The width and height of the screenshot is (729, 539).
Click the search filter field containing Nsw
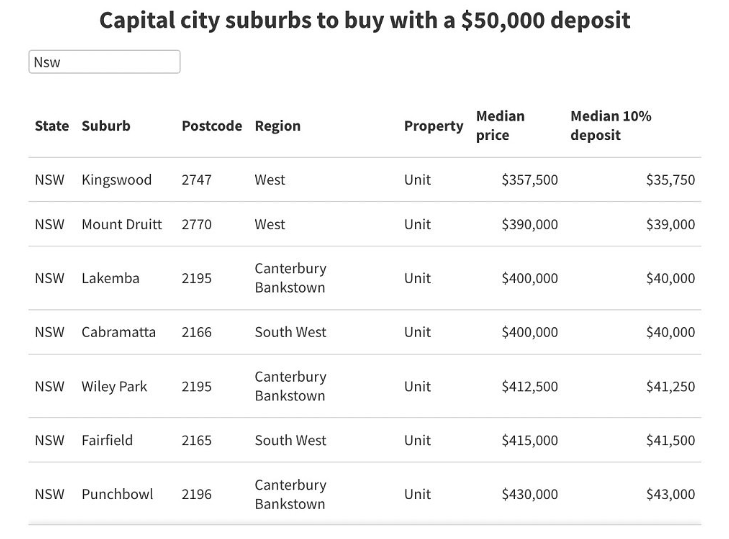(x=104, y=62)
